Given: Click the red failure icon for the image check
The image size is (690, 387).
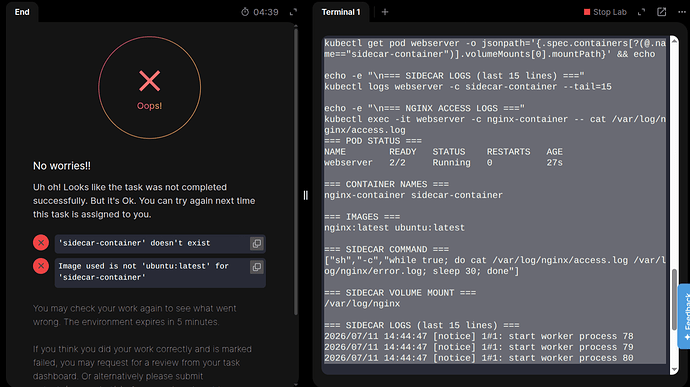Looking at the screenshot, I should [x=41, y=266].
